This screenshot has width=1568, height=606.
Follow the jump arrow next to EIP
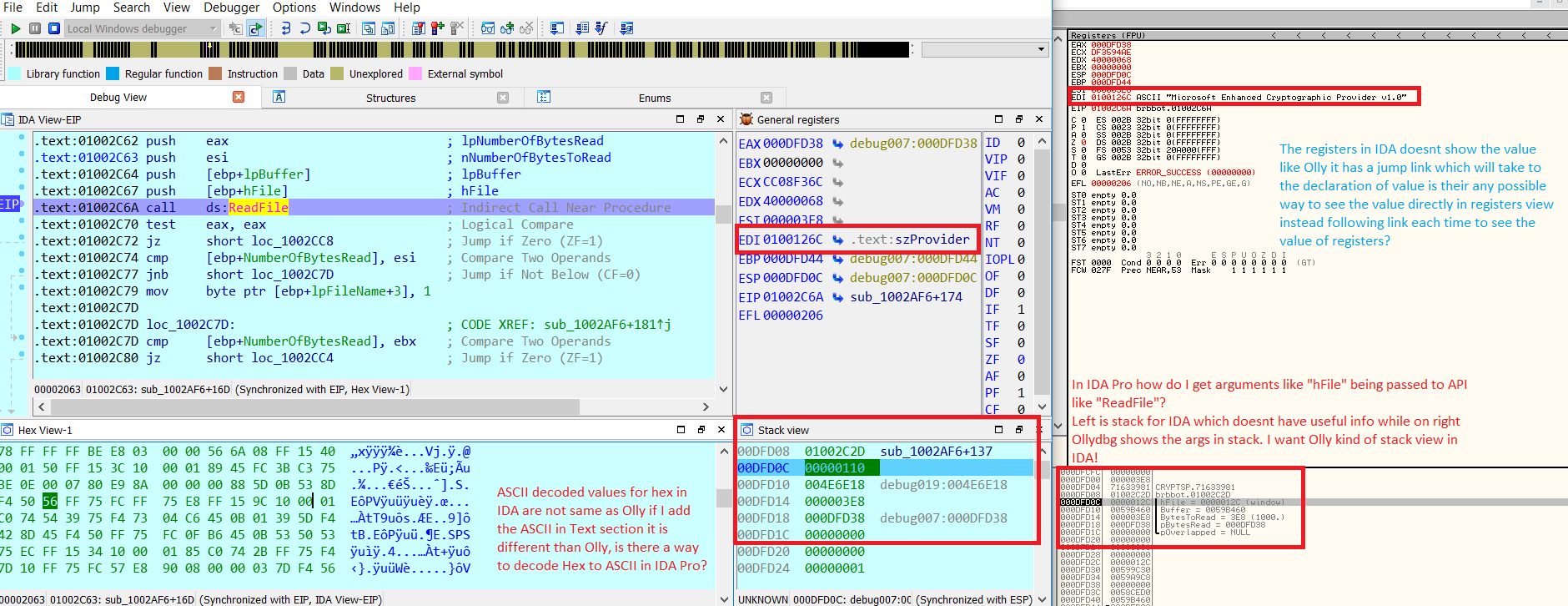tap(837, 297)
